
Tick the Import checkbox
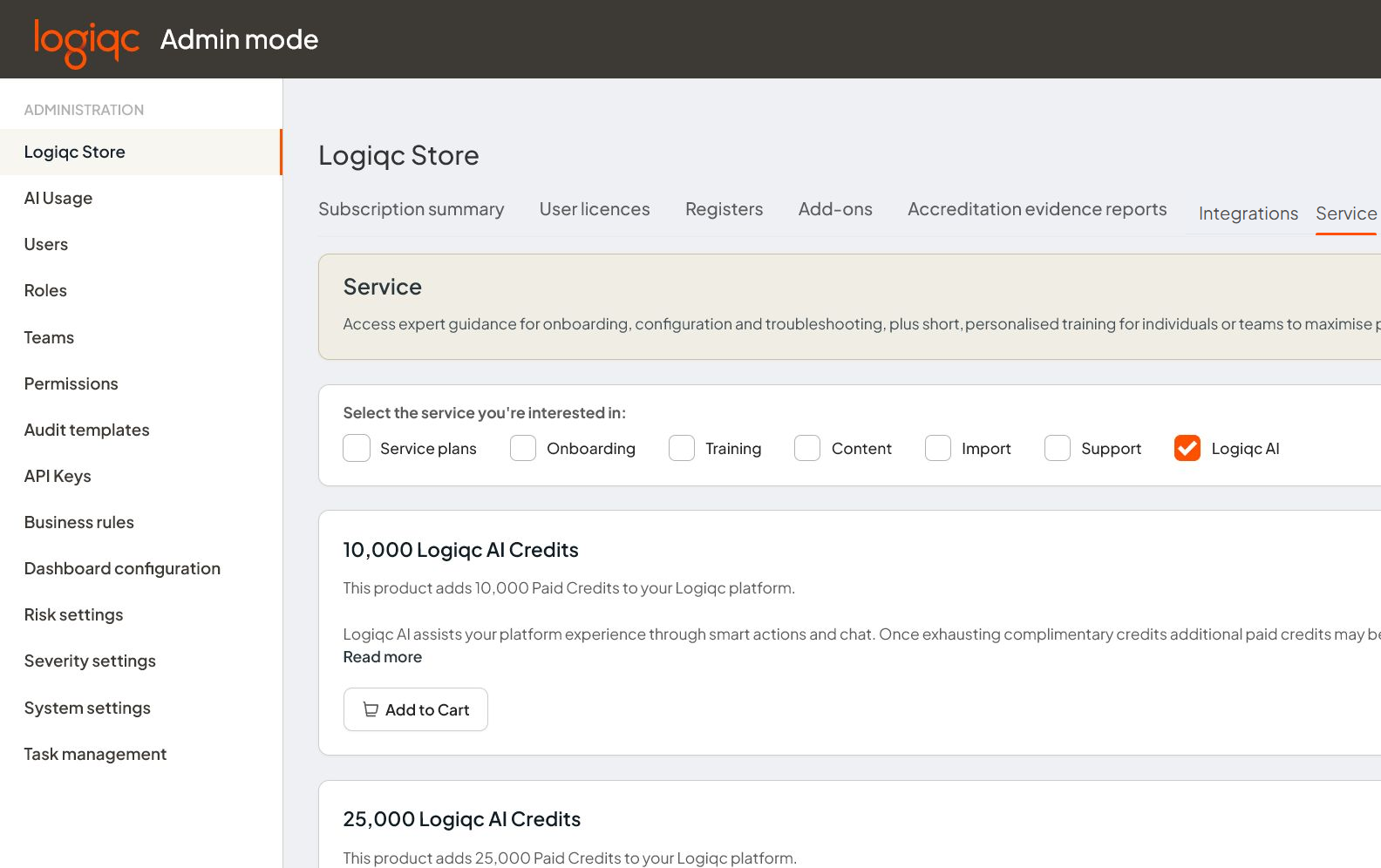point(938,448)
